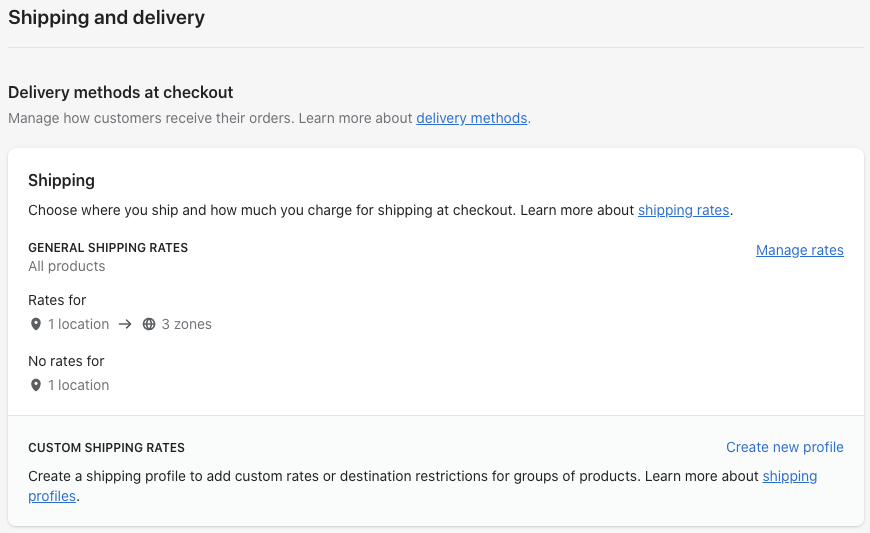Click the All products subtitle
Screen dimensions: 870x533
click(x=66, y=266)
